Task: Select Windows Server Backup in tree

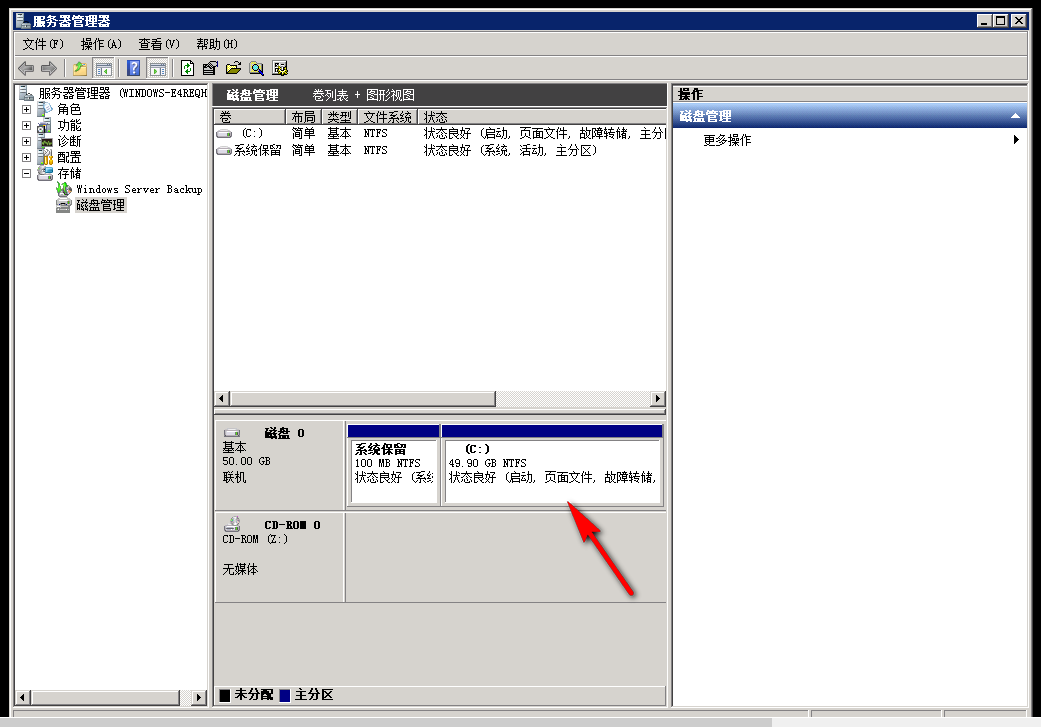Action: coord(139,189)
